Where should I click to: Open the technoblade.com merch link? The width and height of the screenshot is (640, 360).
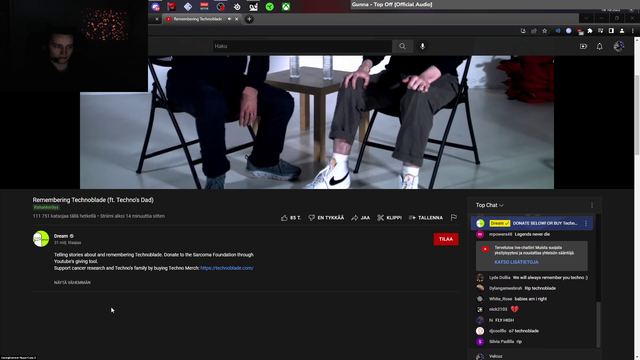(x=227, y=268)
